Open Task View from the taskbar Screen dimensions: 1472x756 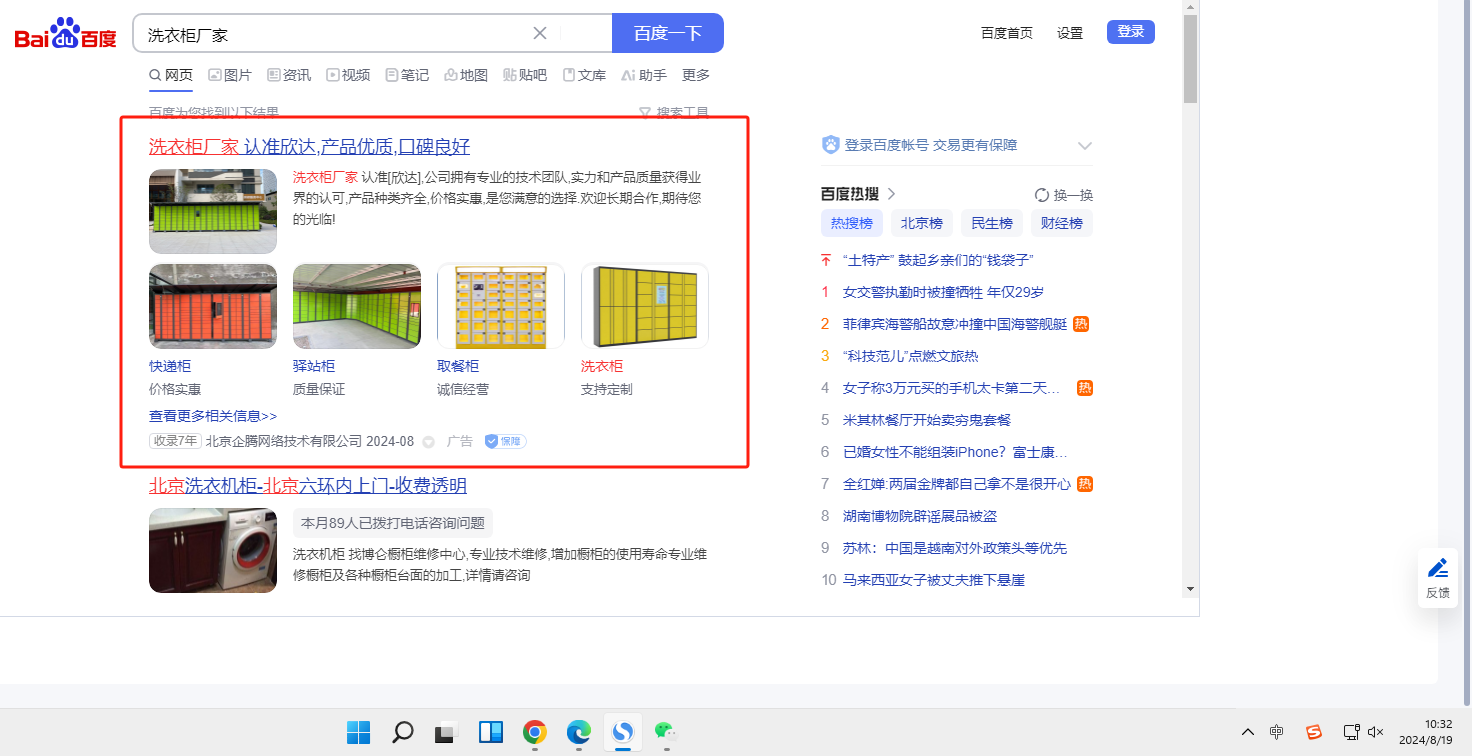447,732
